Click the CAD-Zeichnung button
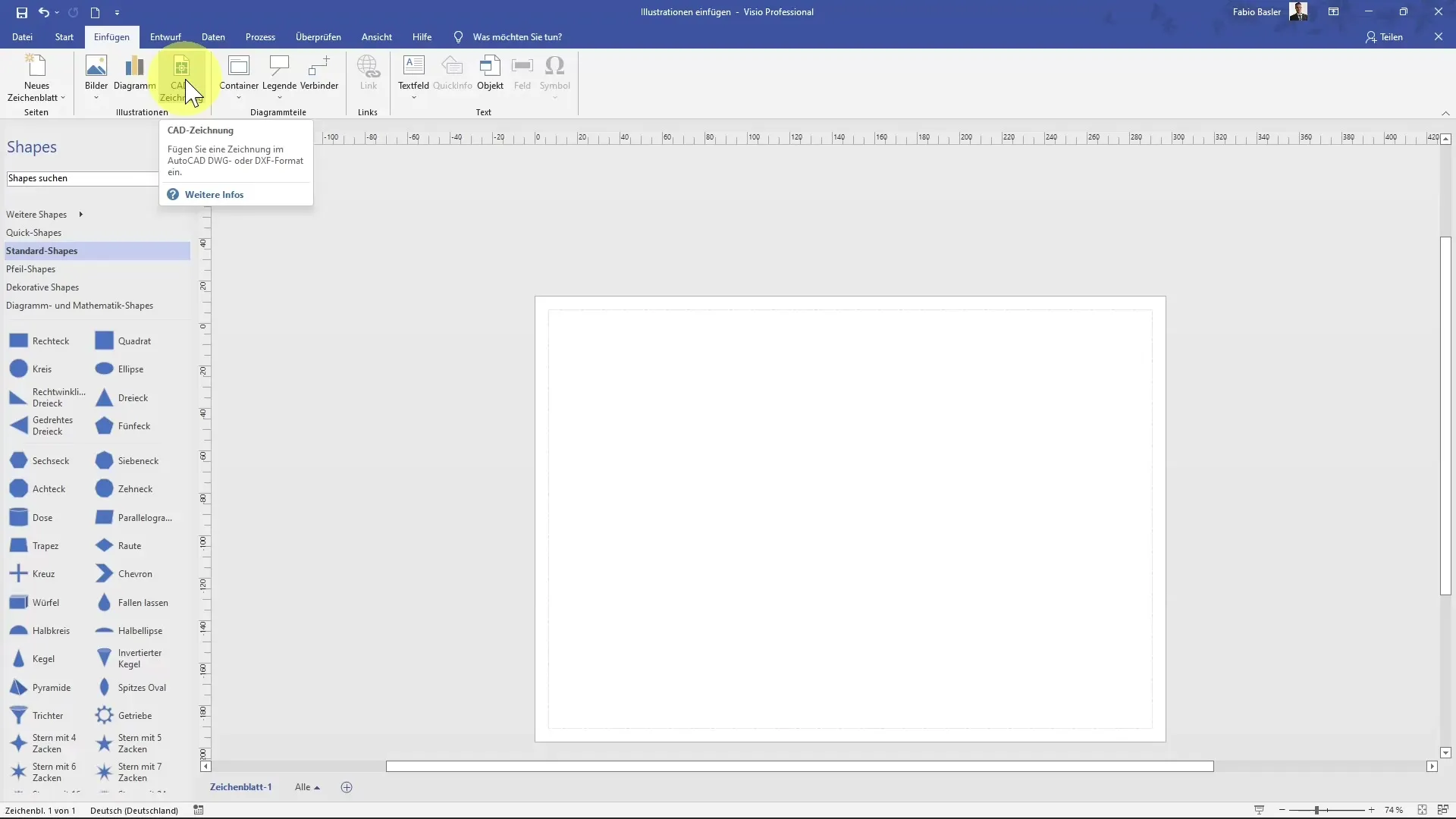Screen dimensions: 1456x819 (x=180, y=77)
